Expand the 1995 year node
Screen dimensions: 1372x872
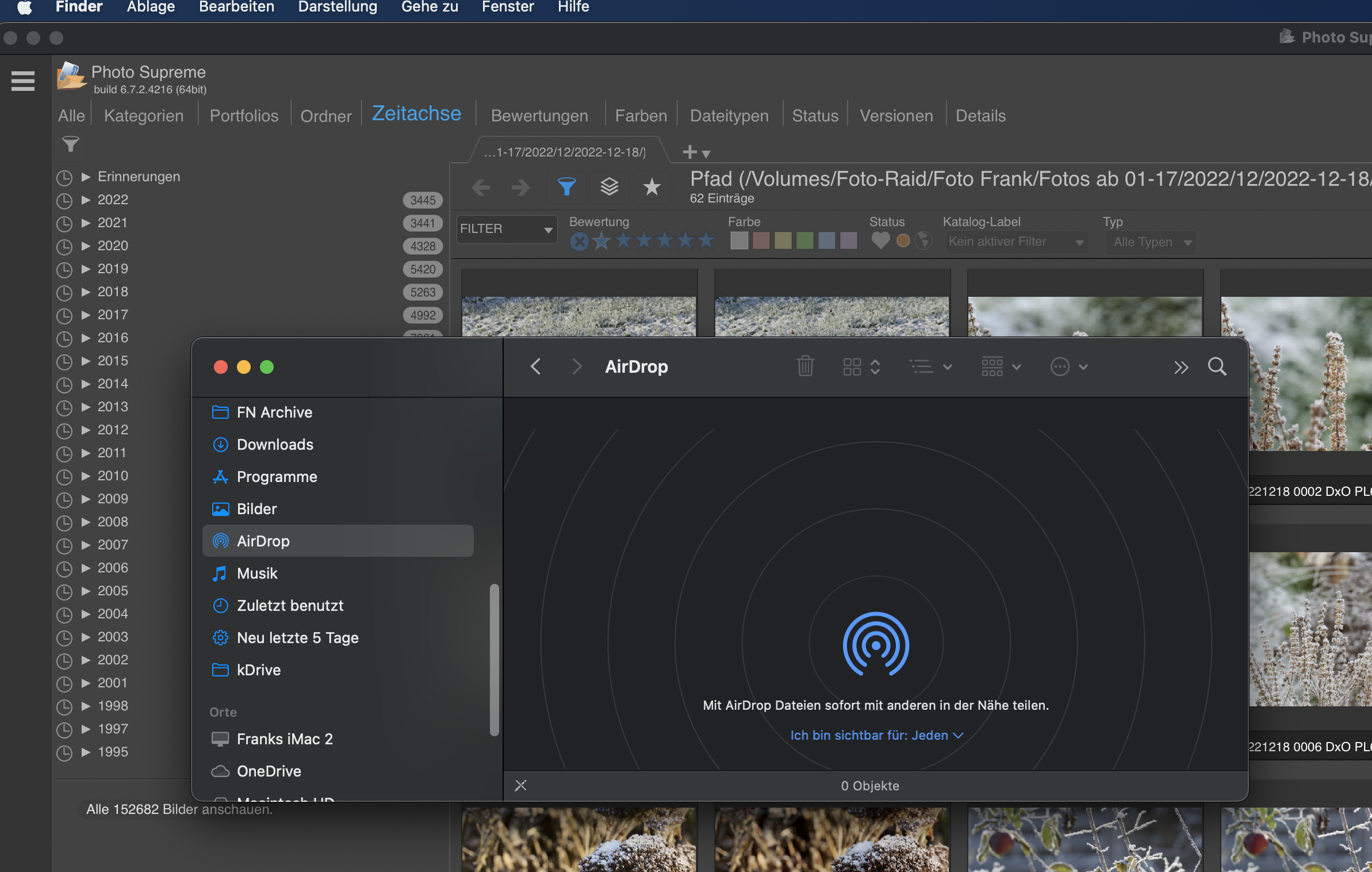[86, 752]
